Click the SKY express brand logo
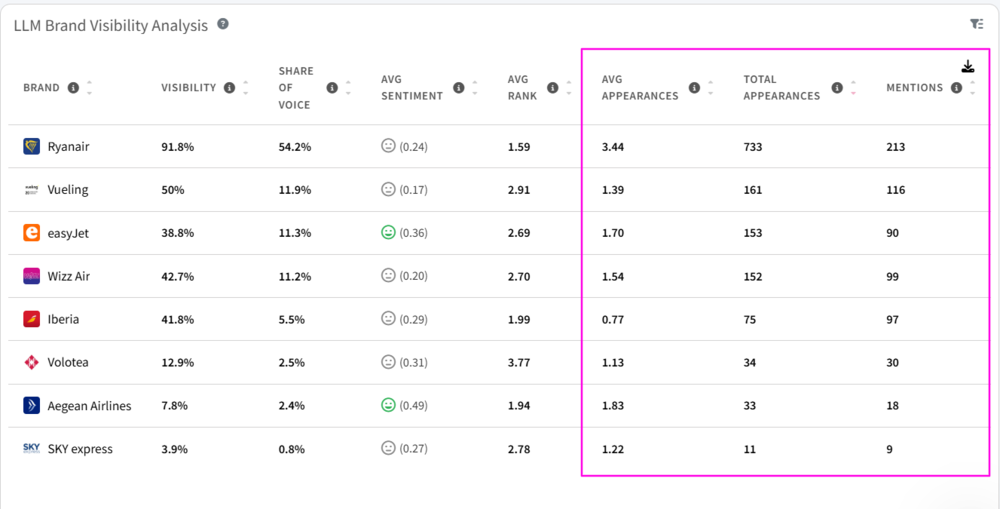 [31, 448]
